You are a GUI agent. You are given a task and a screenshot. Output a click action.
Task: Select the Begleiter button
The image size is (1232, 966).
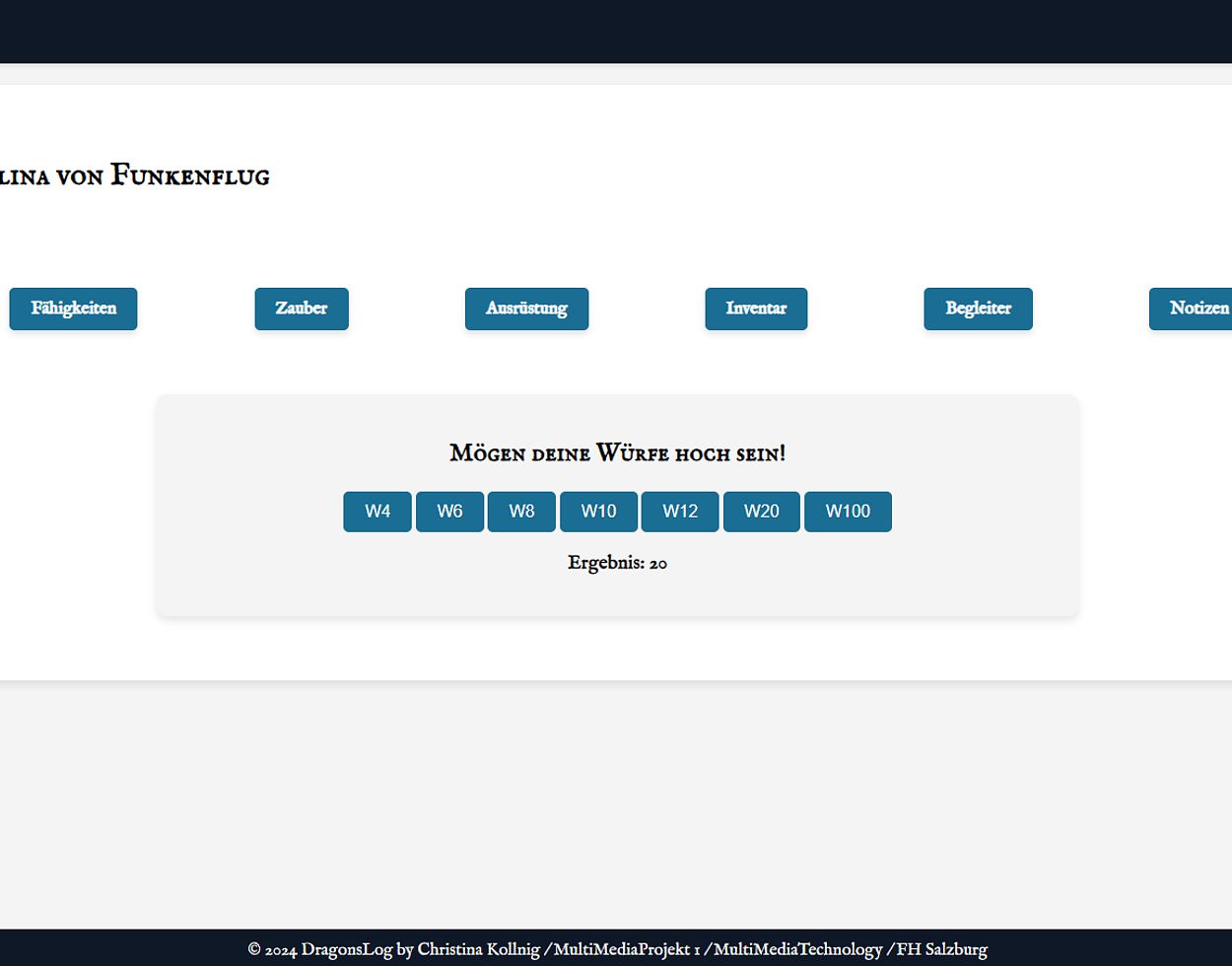coord(978,309)
